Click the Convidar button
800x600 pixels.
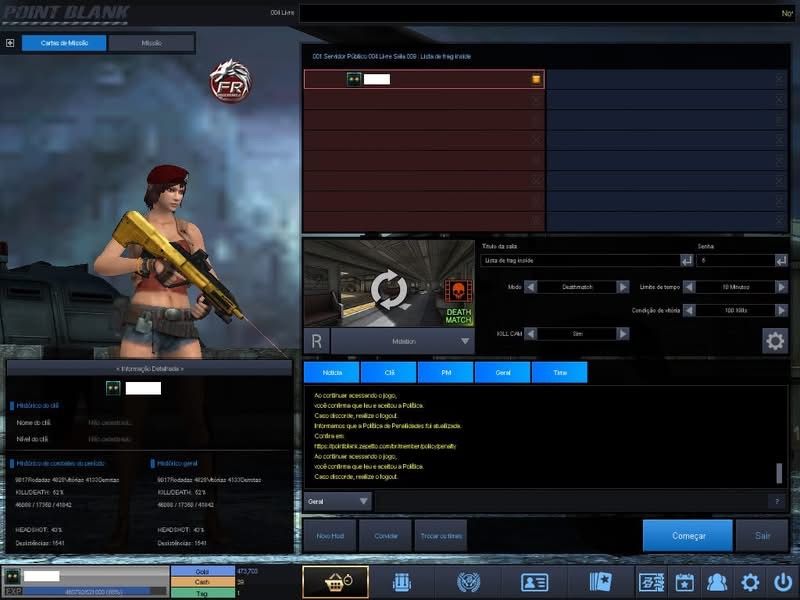[386, 536]
